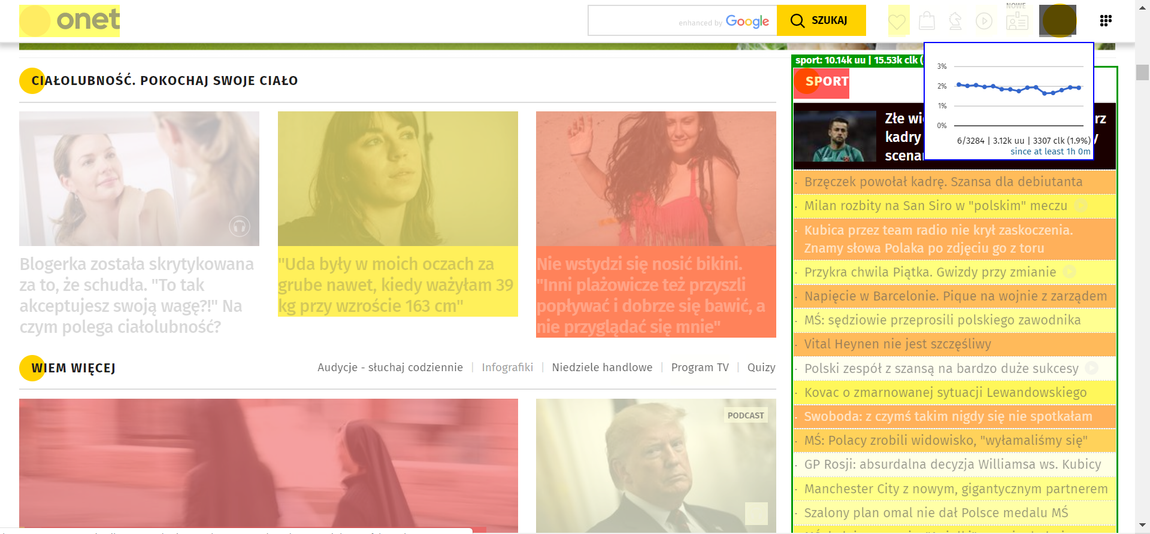Viewport: 1150px width, 534px height.
Task: Open Kubica przez team radio headline
Action: [938, 239]
